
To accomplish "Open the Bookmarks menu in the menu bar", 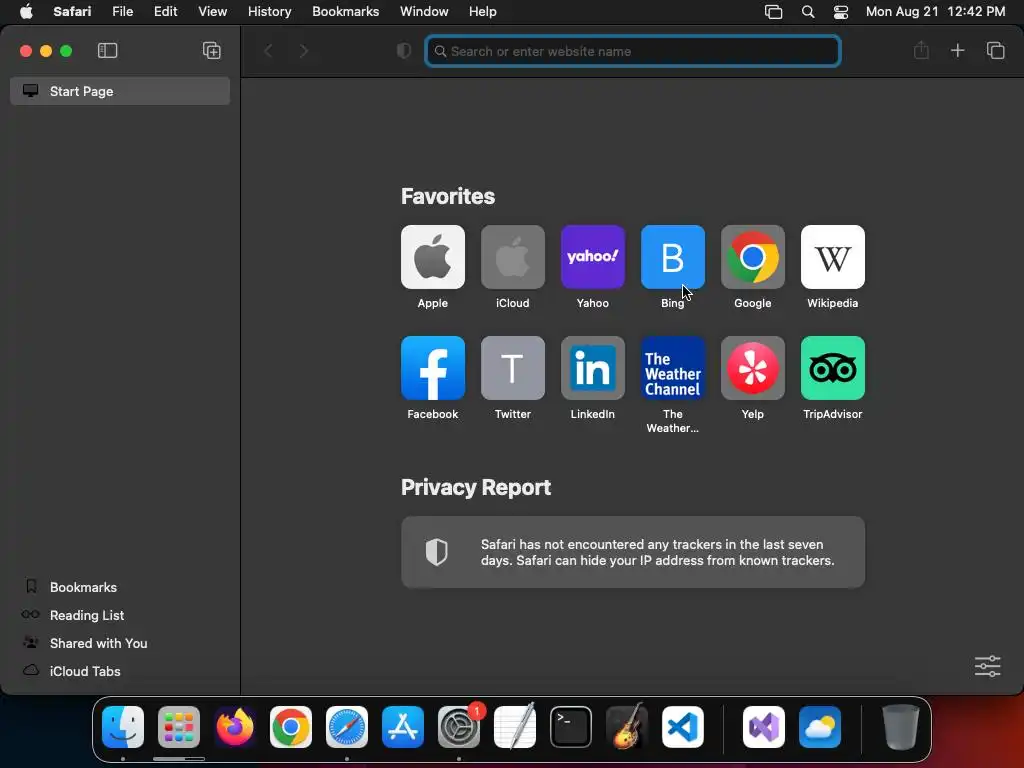I will click(x=345, y=12).
